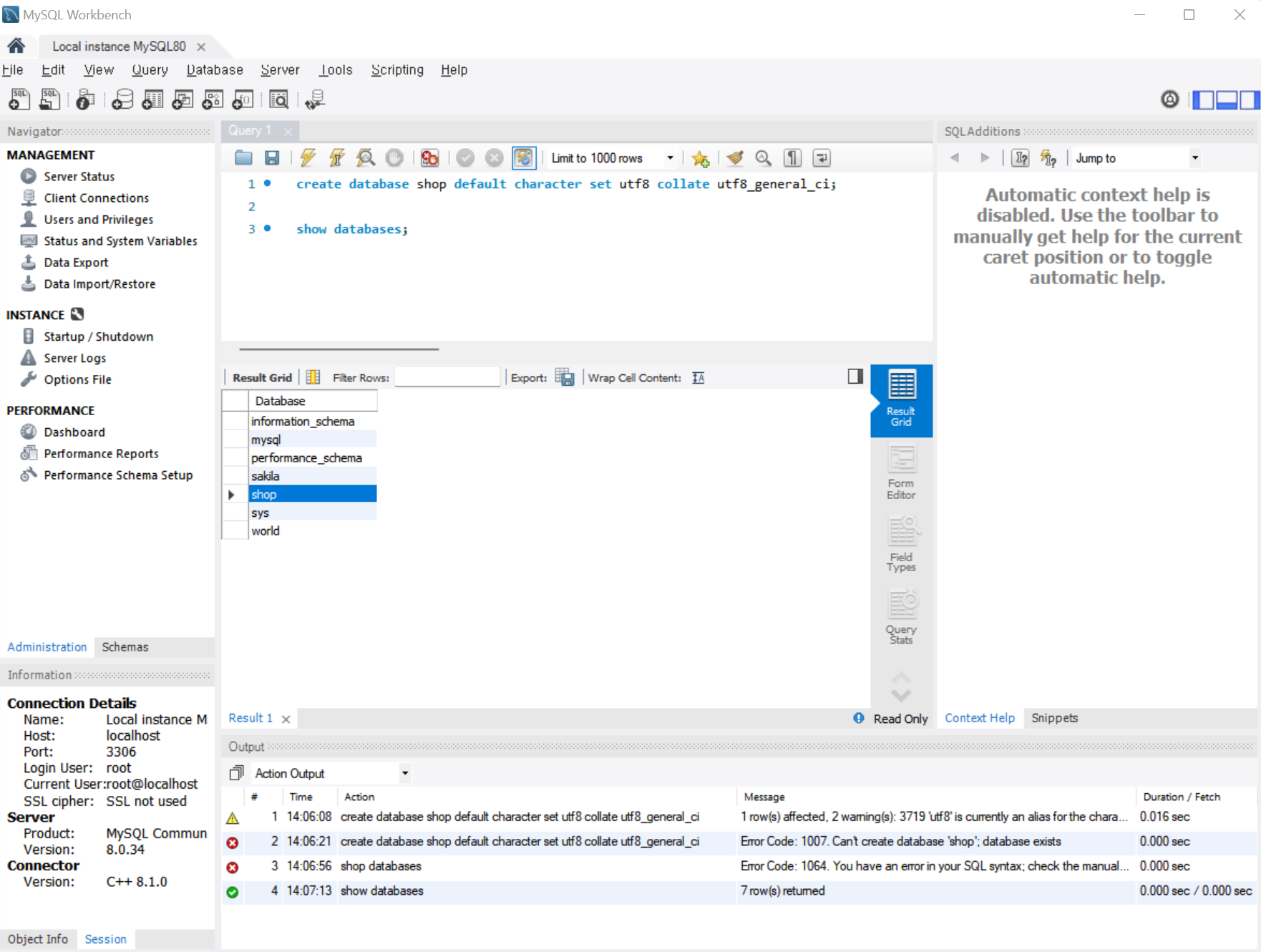Go back in SQL Additions help

pos(955,158)
